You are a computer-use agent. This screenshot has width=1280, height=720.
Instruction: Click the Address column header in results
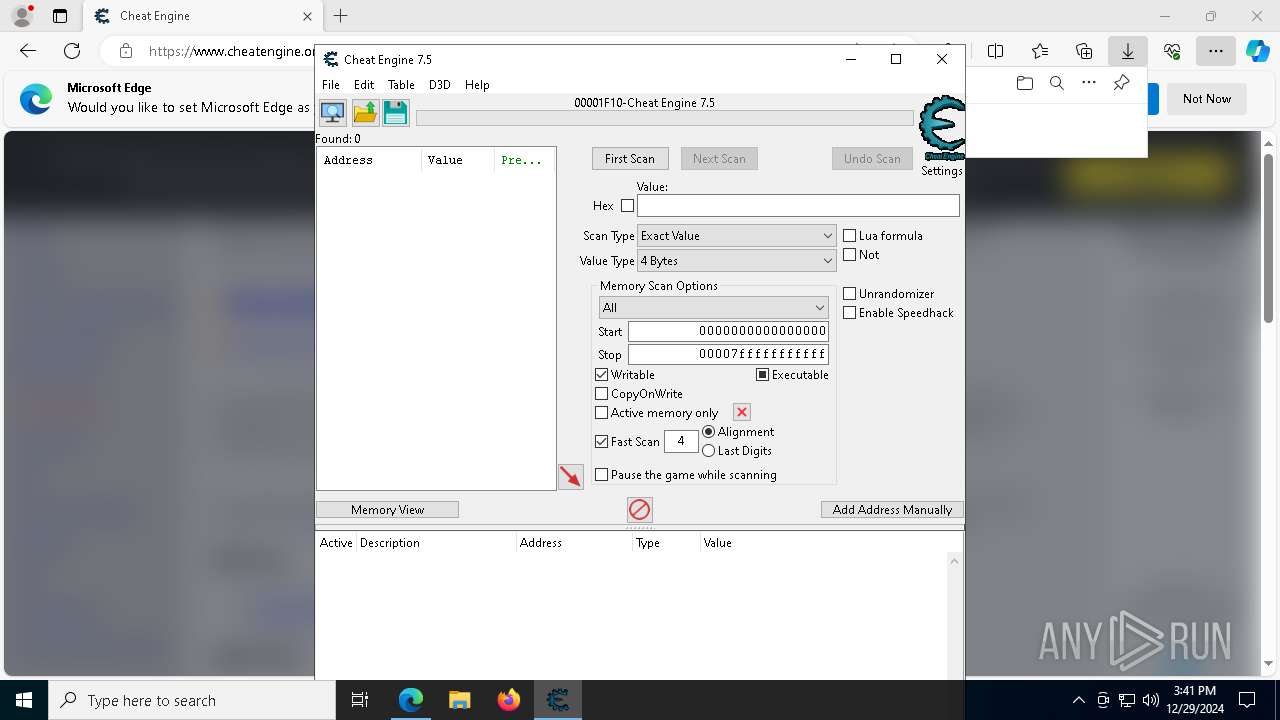(x=369, y=160)
